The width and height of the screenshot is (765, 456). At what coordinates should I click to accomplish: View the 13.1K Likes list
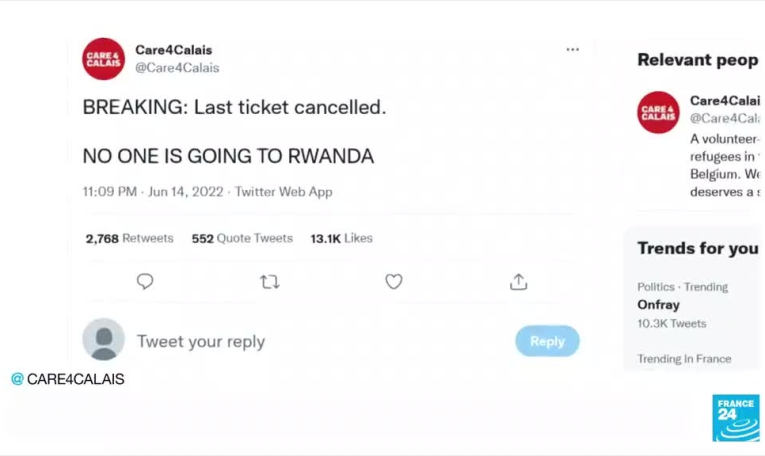click(341, 239)
